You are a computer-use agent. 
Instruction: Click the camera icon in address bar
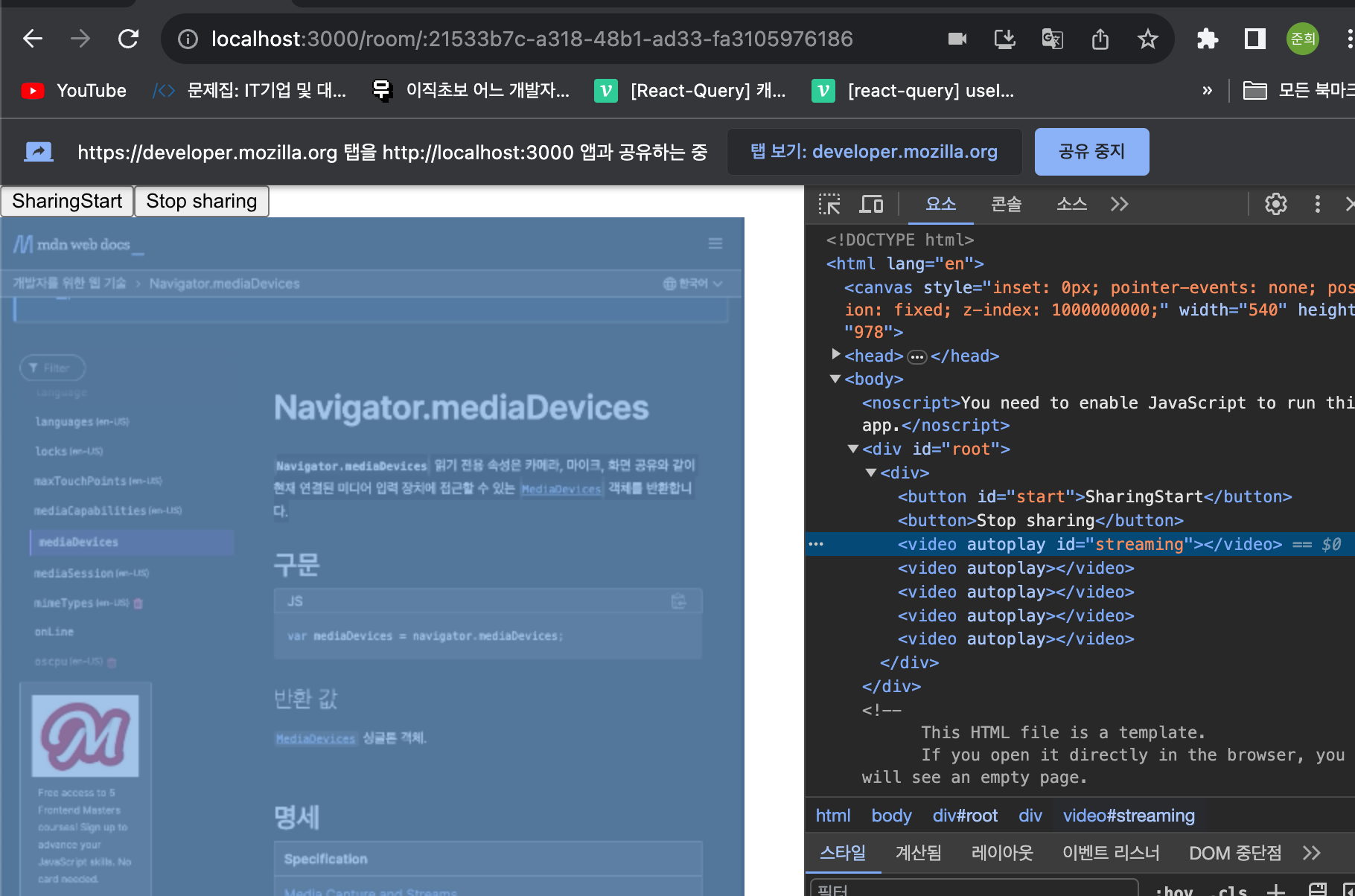[x=957, y=39]
